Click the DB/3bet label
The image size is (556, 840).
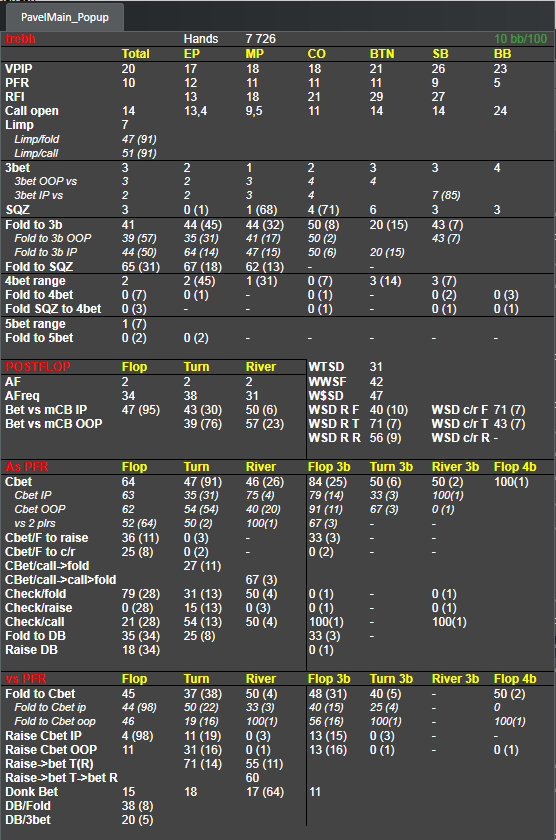[x=28, y=820]
